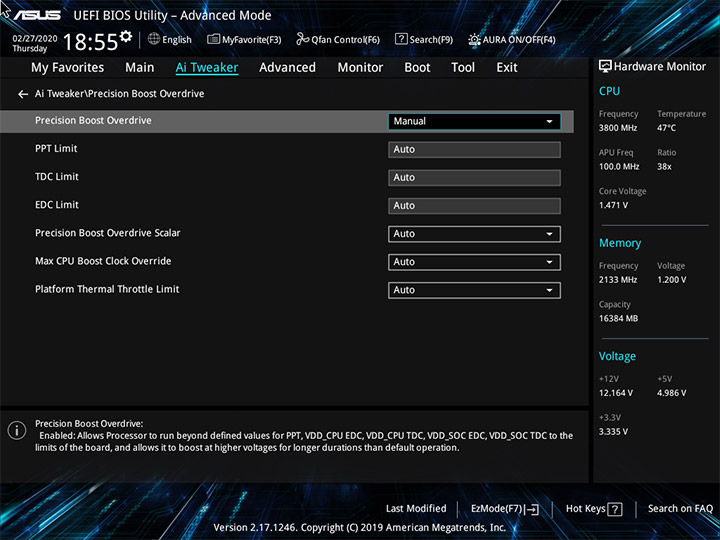Click the +5V reading 4.986 V

point(671,393)
